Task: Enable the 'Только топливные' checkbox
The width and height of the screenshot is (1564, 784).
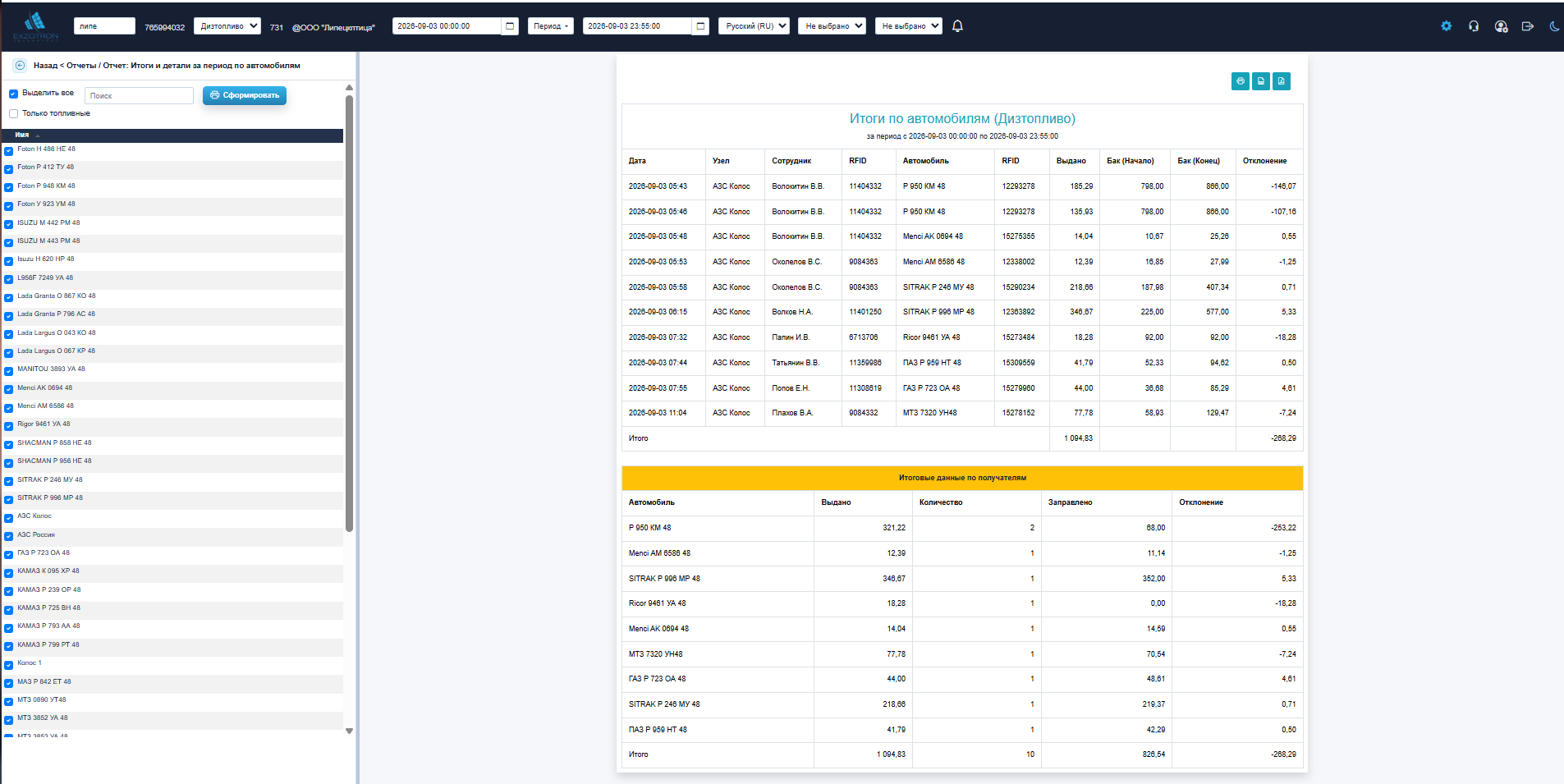Action: pyautogui.click(x=13, y=114)
